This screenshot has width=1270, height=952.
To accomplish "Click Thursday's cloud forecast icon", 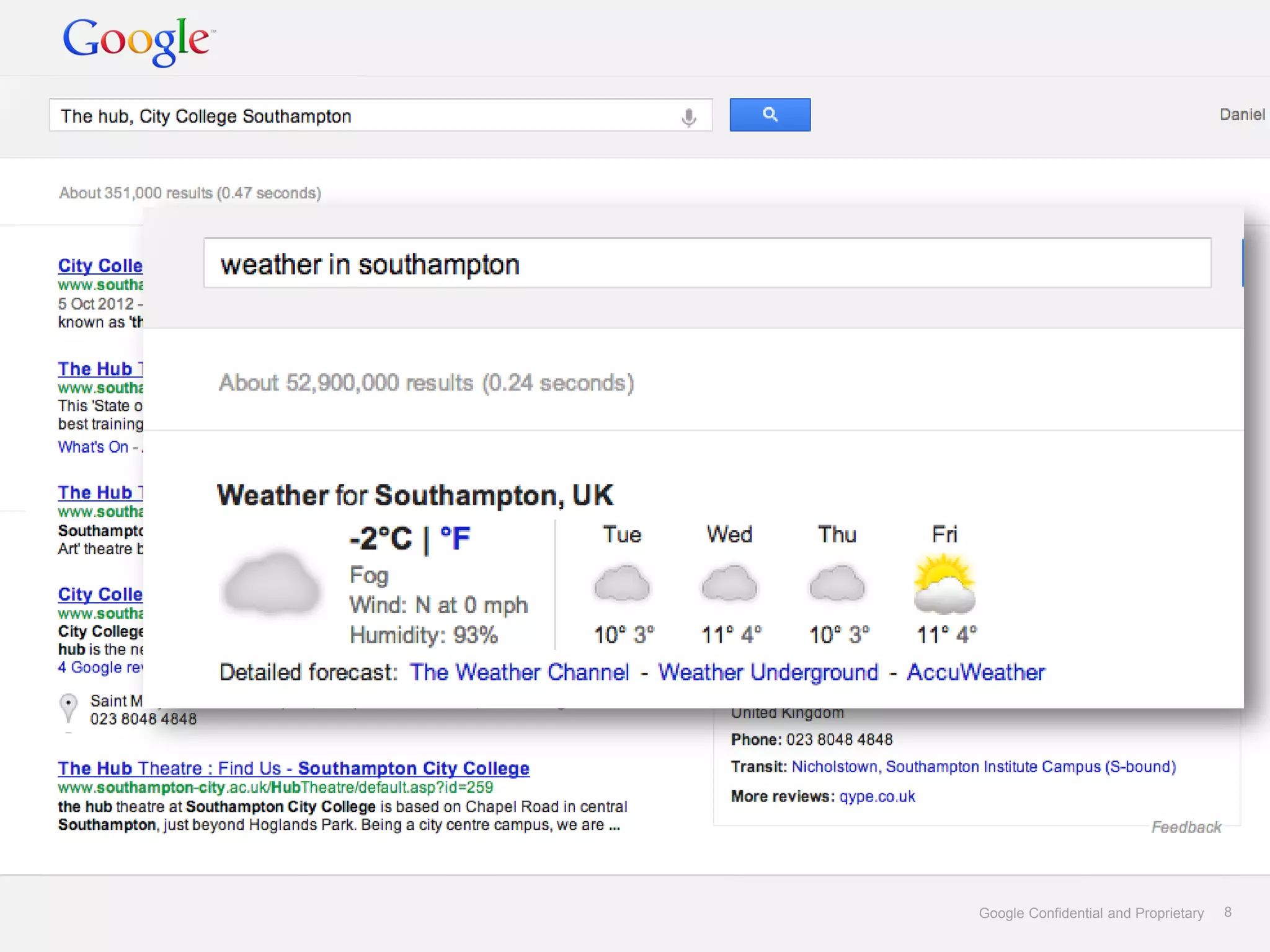I will click(x=837, y=583).
